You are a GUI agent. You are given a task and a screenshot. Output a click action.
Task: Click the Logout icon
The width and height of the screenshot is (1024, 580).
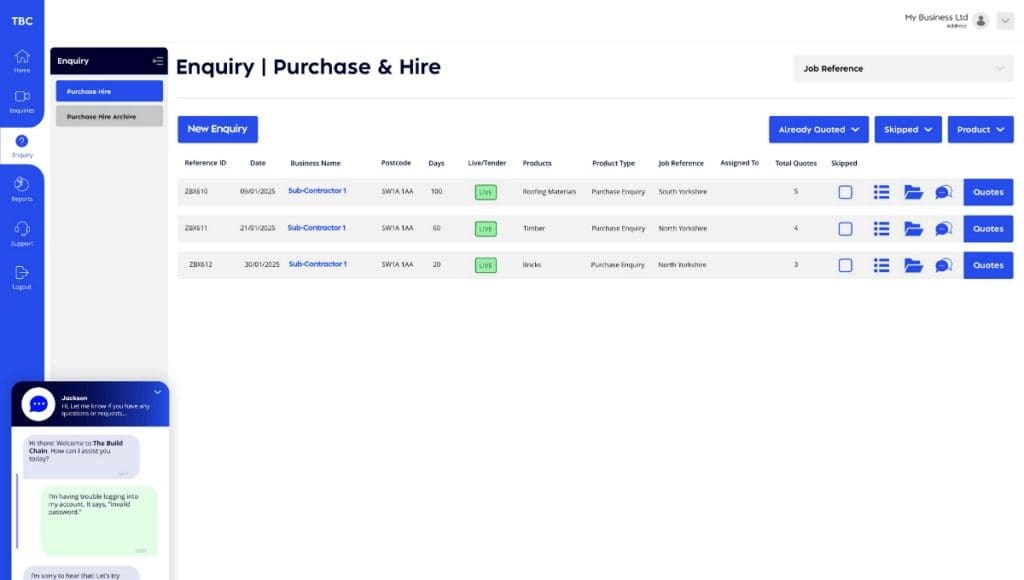(x=22, y=273)
